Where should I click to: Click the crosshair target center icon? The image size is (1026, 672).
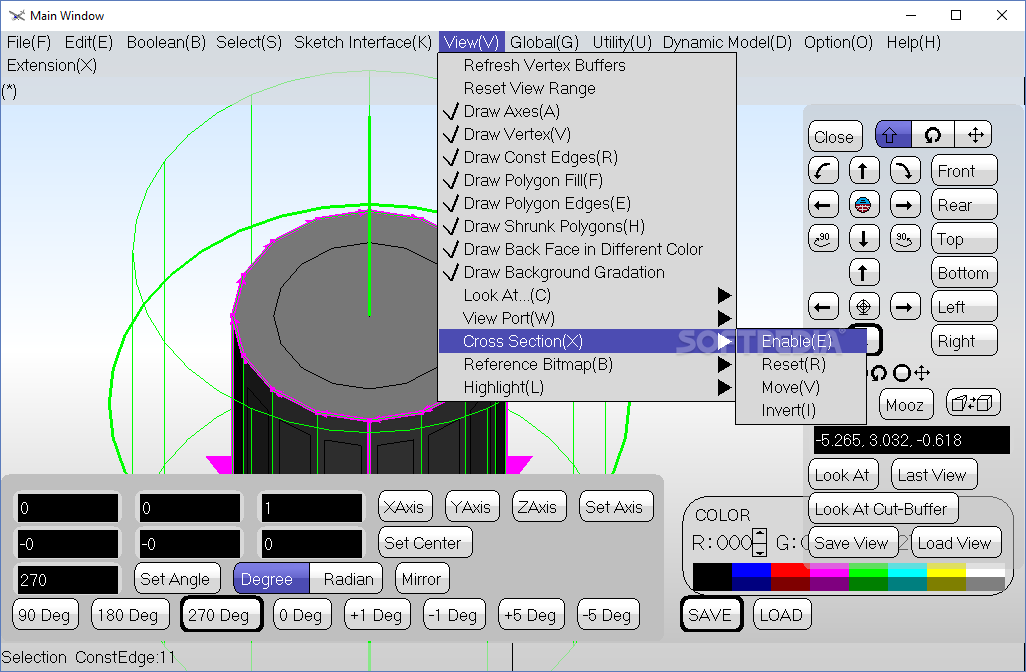tap(864, 306)
